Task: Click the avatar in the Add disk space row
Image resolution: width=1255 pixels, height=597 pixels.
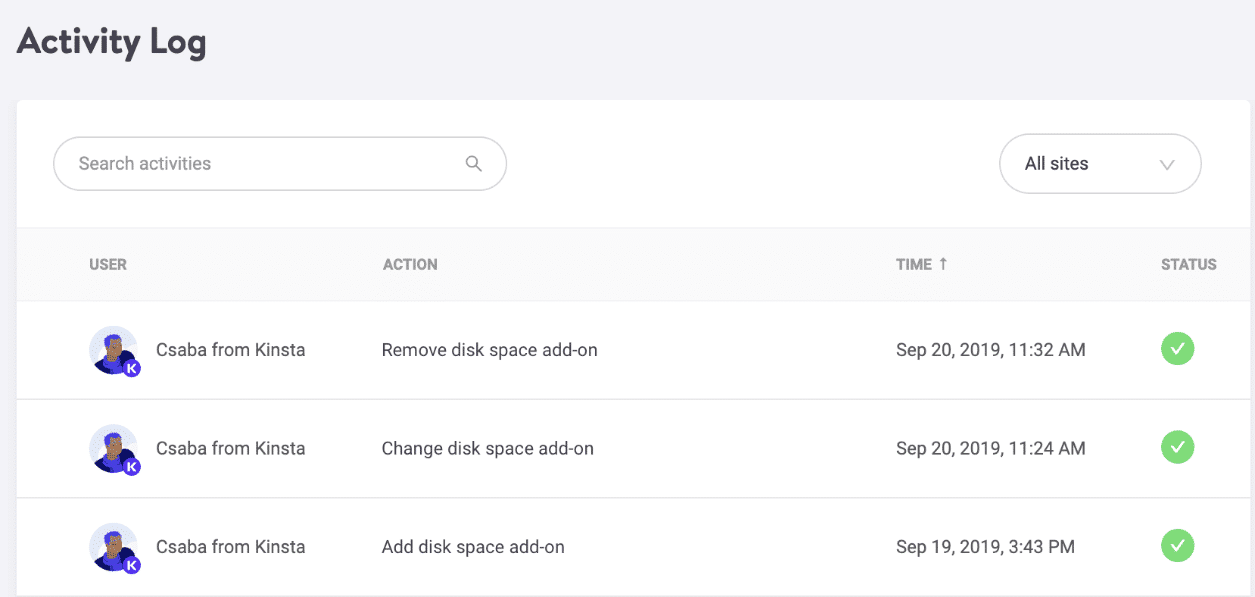Action: point(114,548)
